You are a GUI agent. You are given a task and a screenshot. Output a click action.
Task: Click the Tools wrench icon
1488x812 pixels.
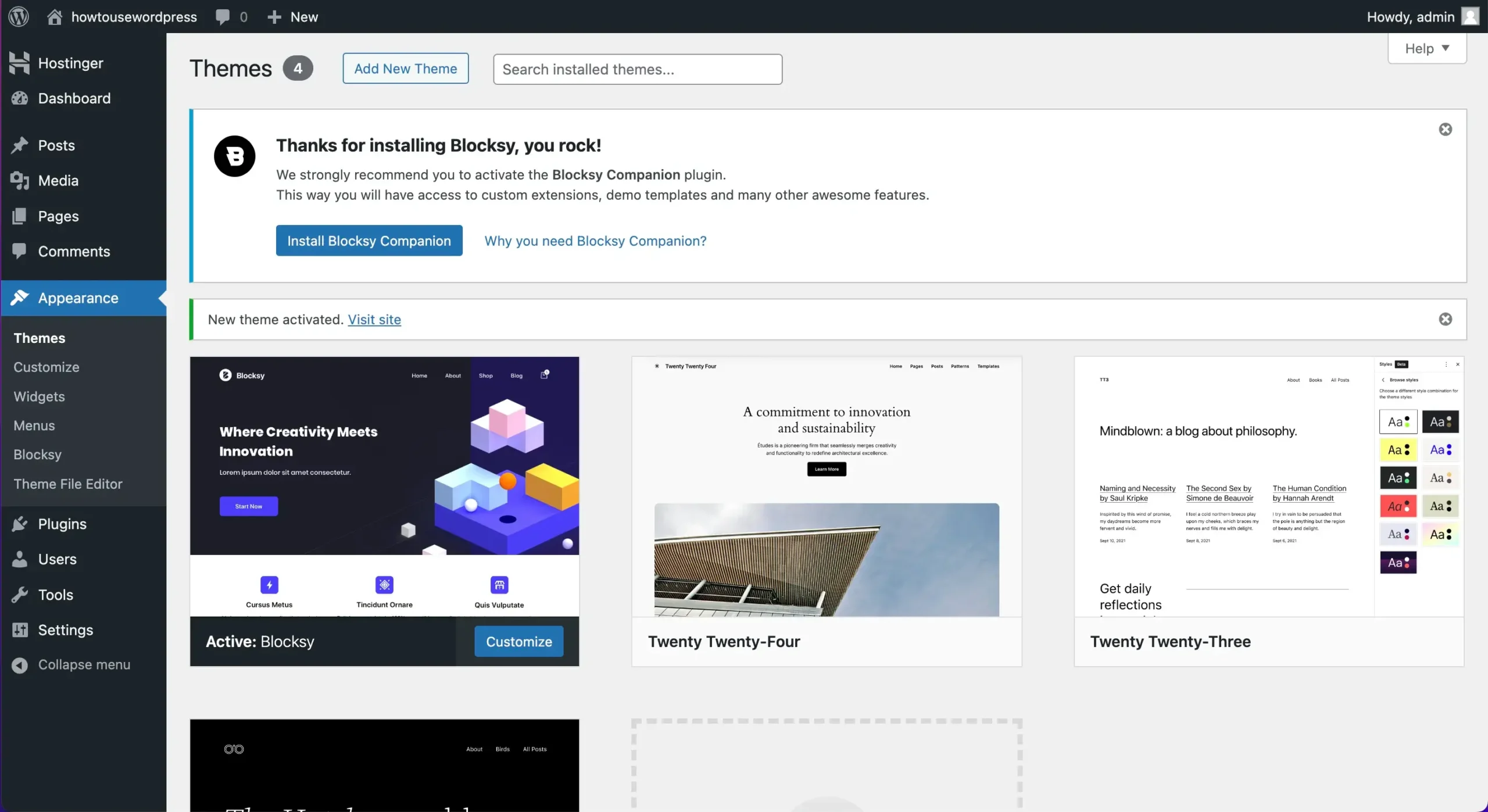[x=19, y=595]
